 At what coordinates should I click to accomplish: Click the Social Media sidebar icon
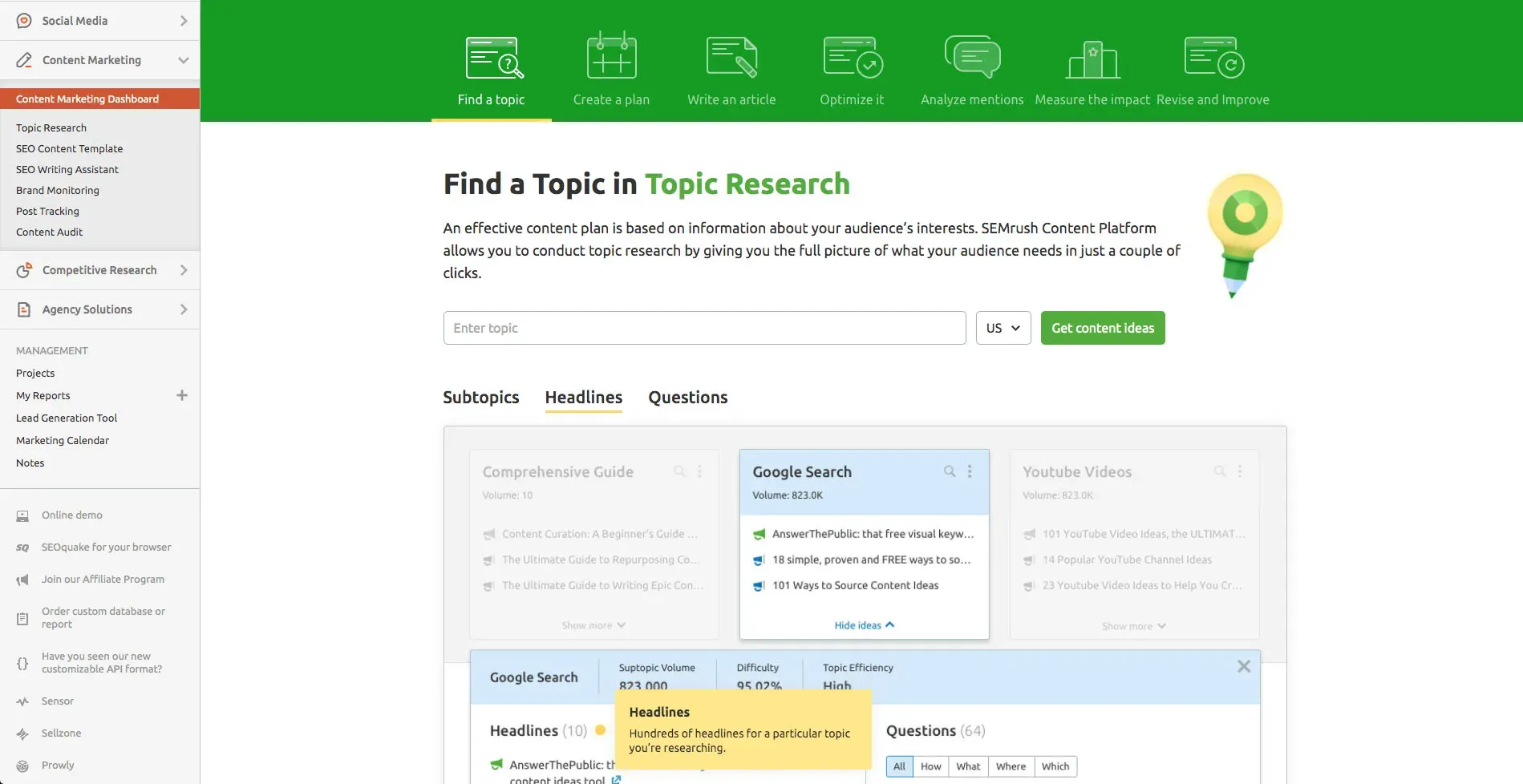pyautogui.click(x=24, y=21)
